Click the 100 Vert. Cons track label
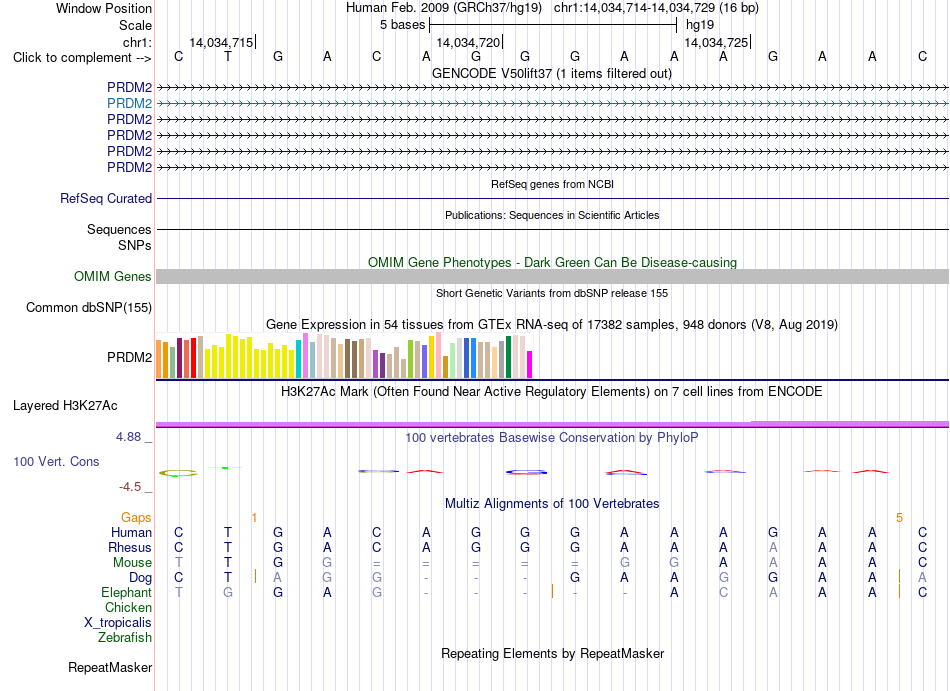Image resolution: width=950 pixels, height=691 pixels. [56, 461]
